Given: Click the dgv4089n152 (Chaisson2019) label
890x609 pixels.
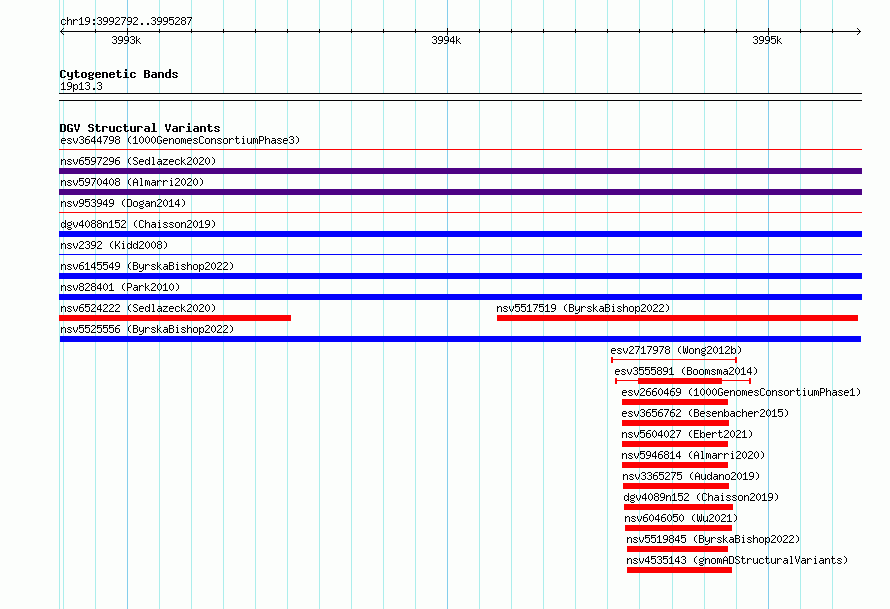Looking at the screenshot, I should [x=701, y=497].
